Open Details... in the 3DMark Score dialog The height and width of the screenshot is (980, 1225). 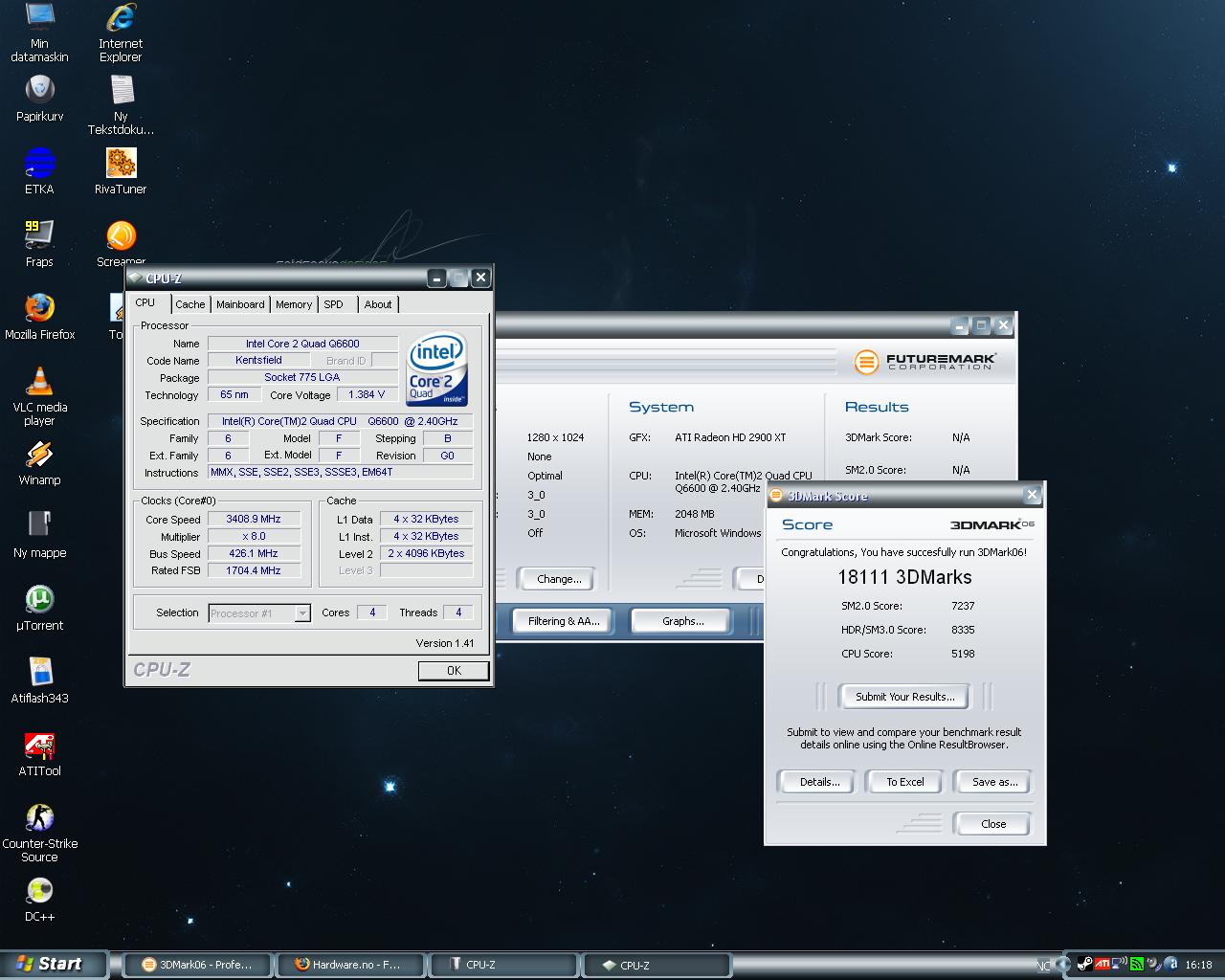point(819,782)
